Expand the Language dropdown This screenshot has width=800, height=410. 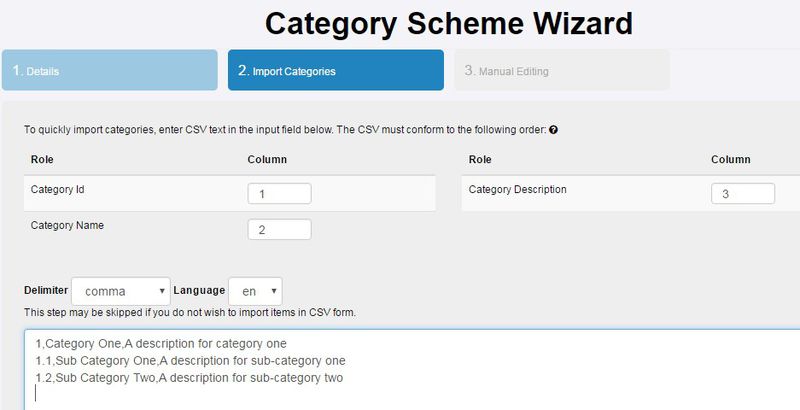255,291
